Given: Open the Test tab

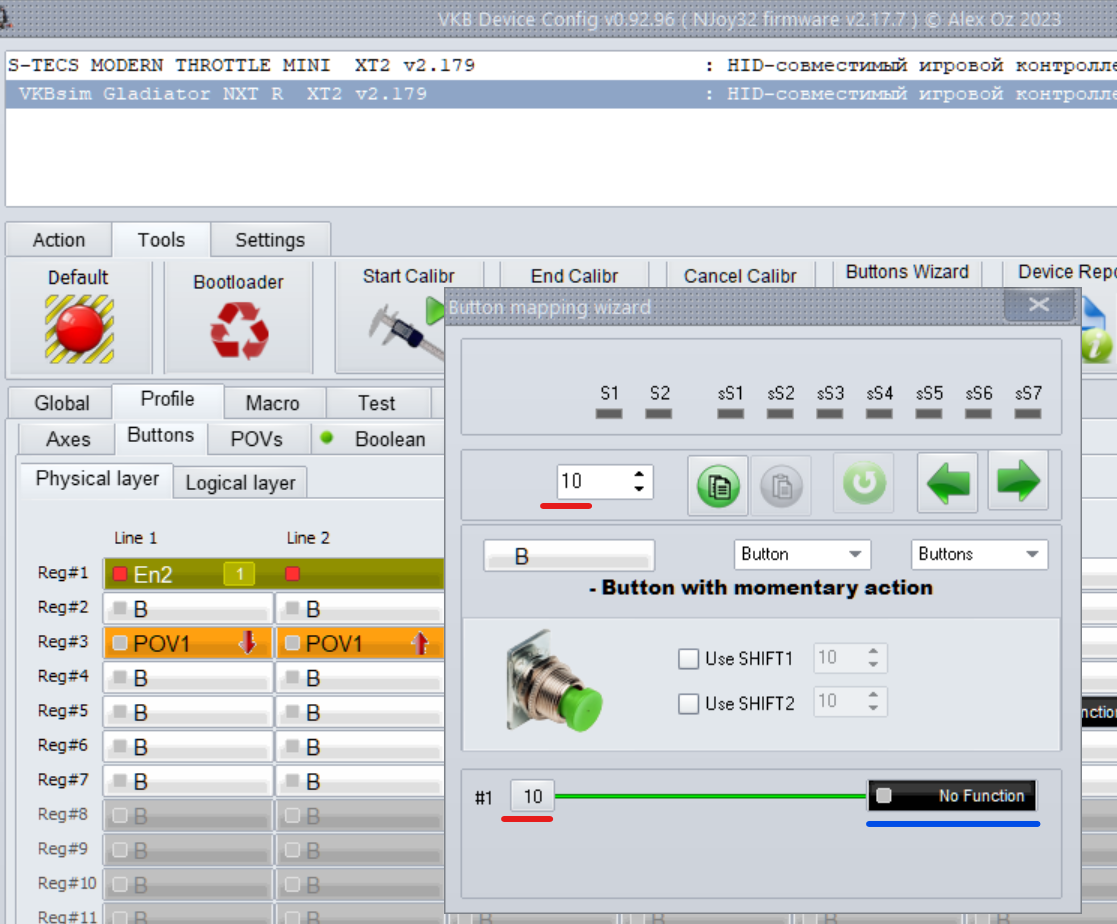Looking at the screenshot, I should pos(376,403).
